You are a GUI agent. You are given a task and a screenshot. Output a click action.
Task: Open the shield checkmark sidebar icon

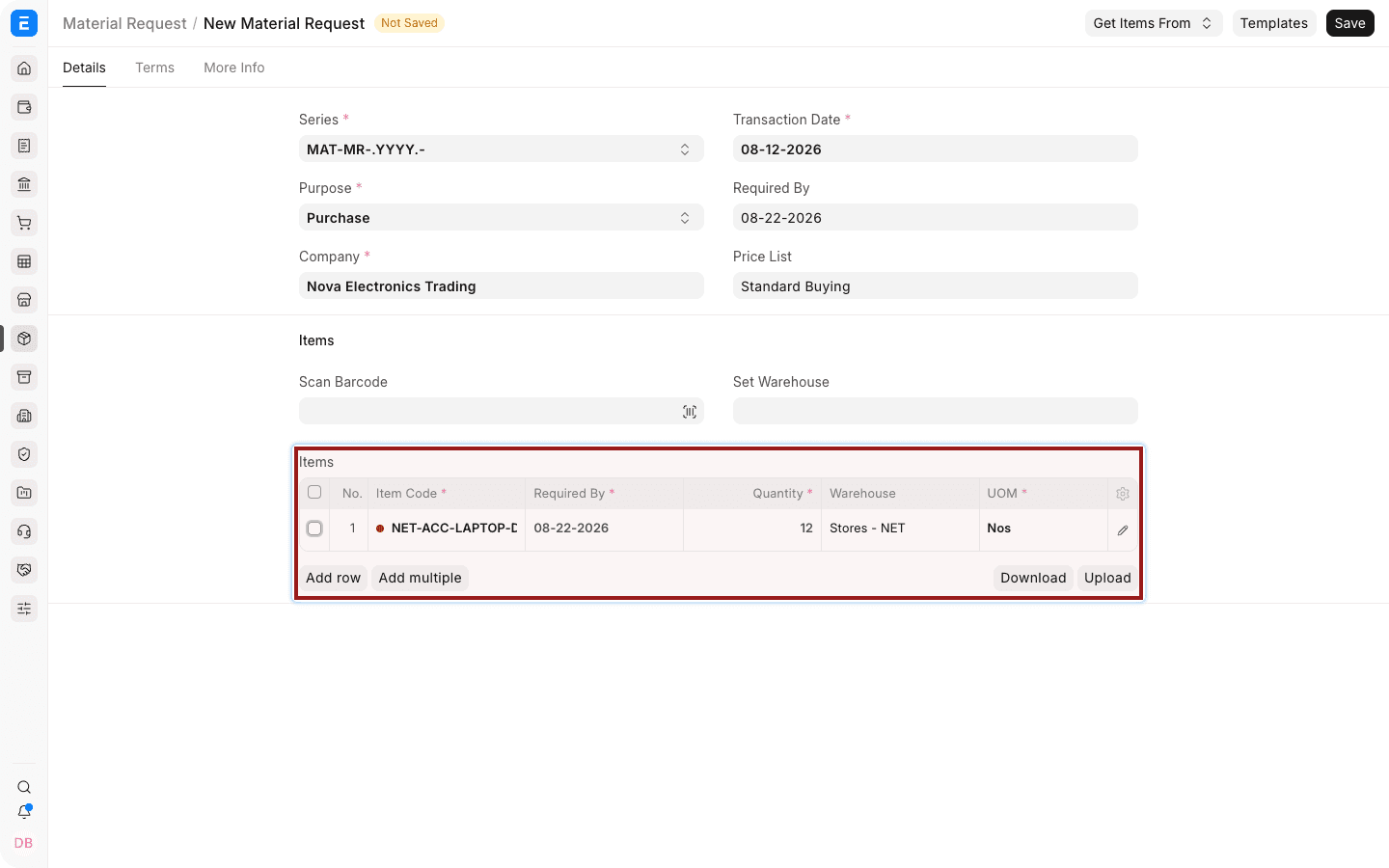24,454
